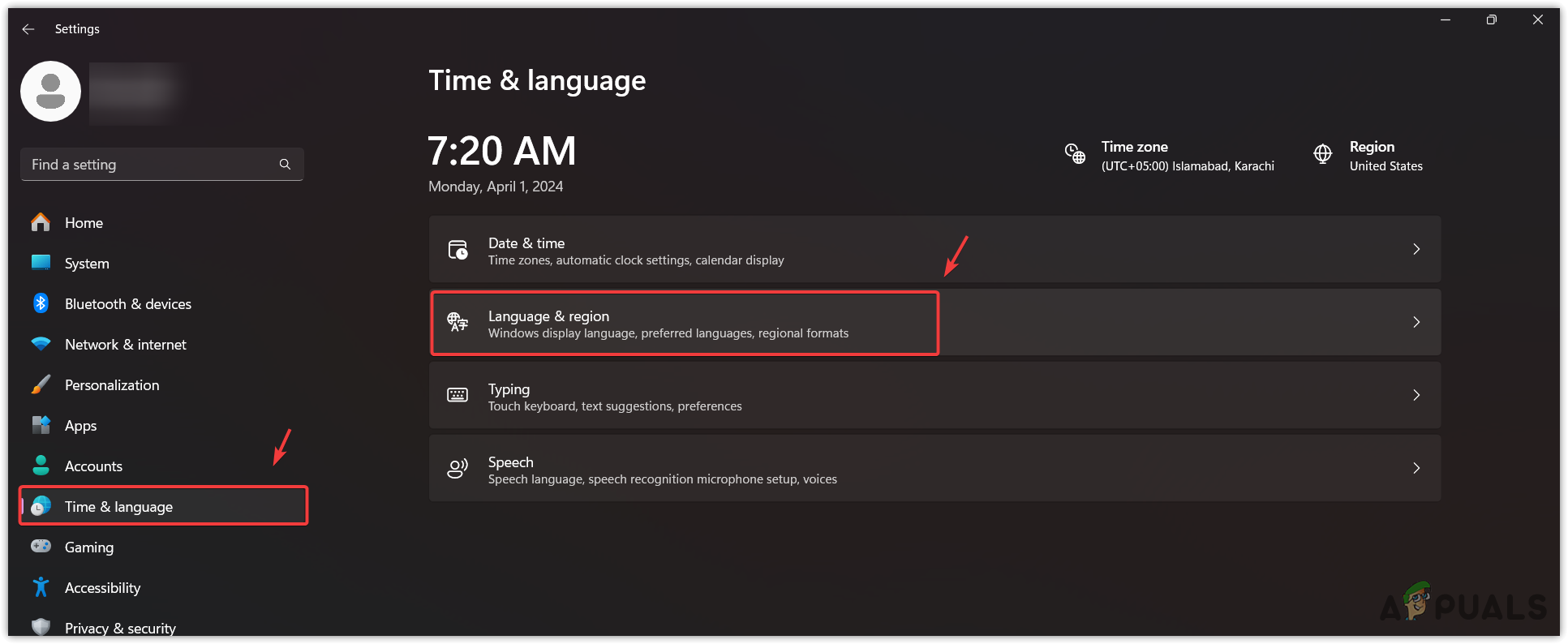The image size is (1568, 644).
Task: Click the Language & region icon
Action: 458,322
